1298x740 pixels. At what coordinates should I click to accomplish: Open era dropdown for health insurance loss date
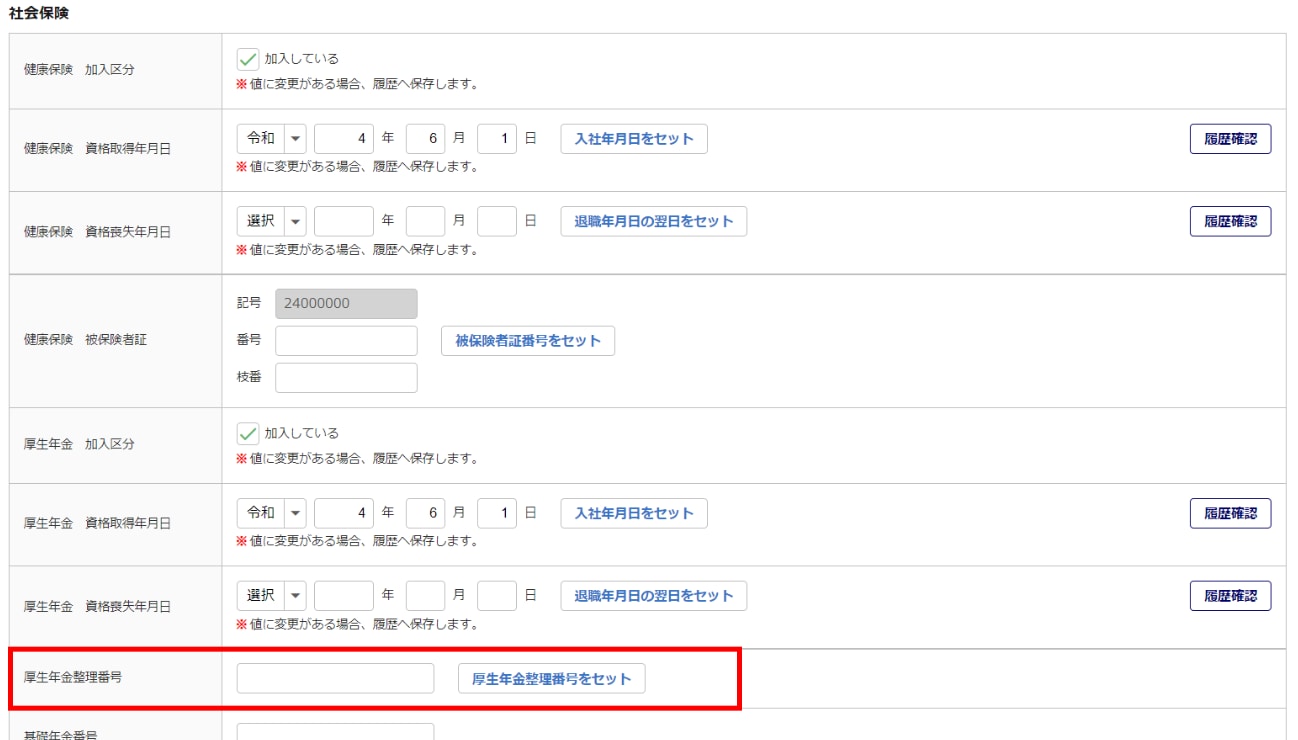(271, 221)
